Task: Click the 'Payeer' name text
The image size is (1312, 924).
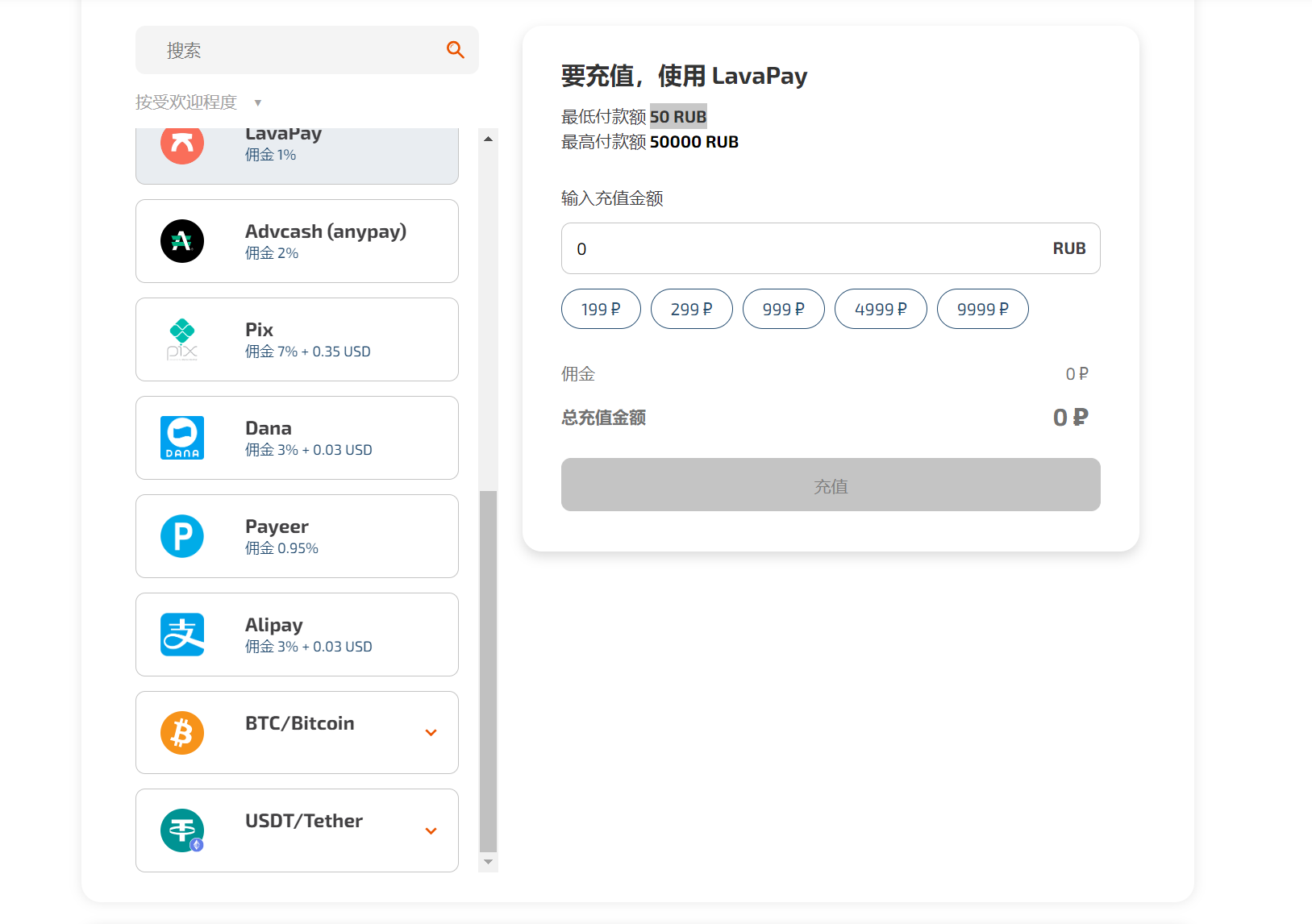Action: click(277, 527)
